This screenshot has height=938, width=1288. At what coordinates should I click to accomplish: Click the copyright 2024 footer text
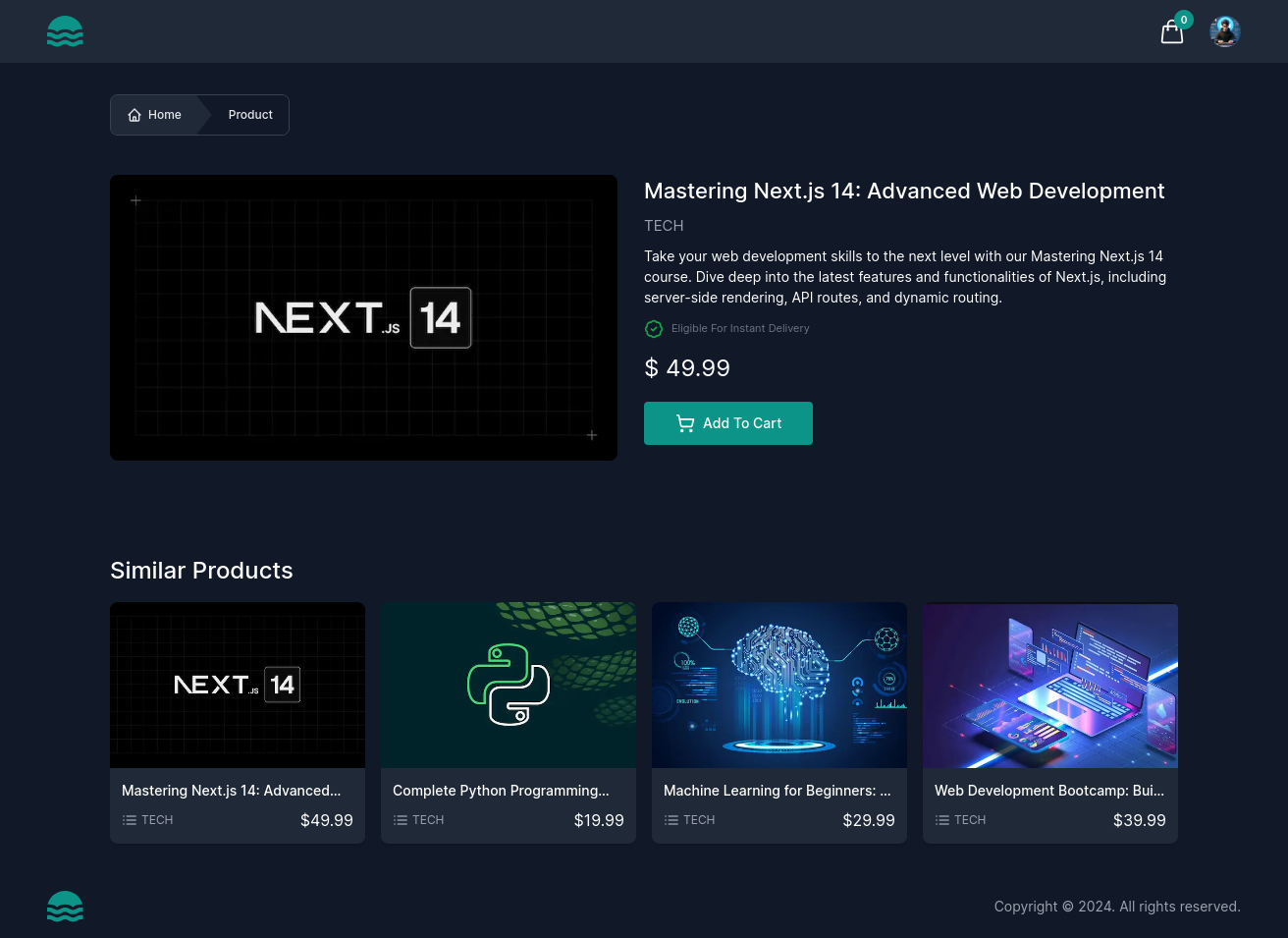[x=1117, y=907]
